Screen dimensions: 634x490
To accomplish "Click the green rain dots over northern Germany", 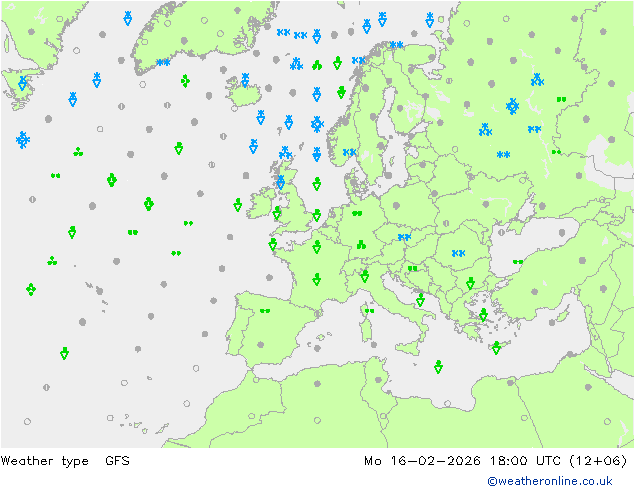I will [357, 213].
